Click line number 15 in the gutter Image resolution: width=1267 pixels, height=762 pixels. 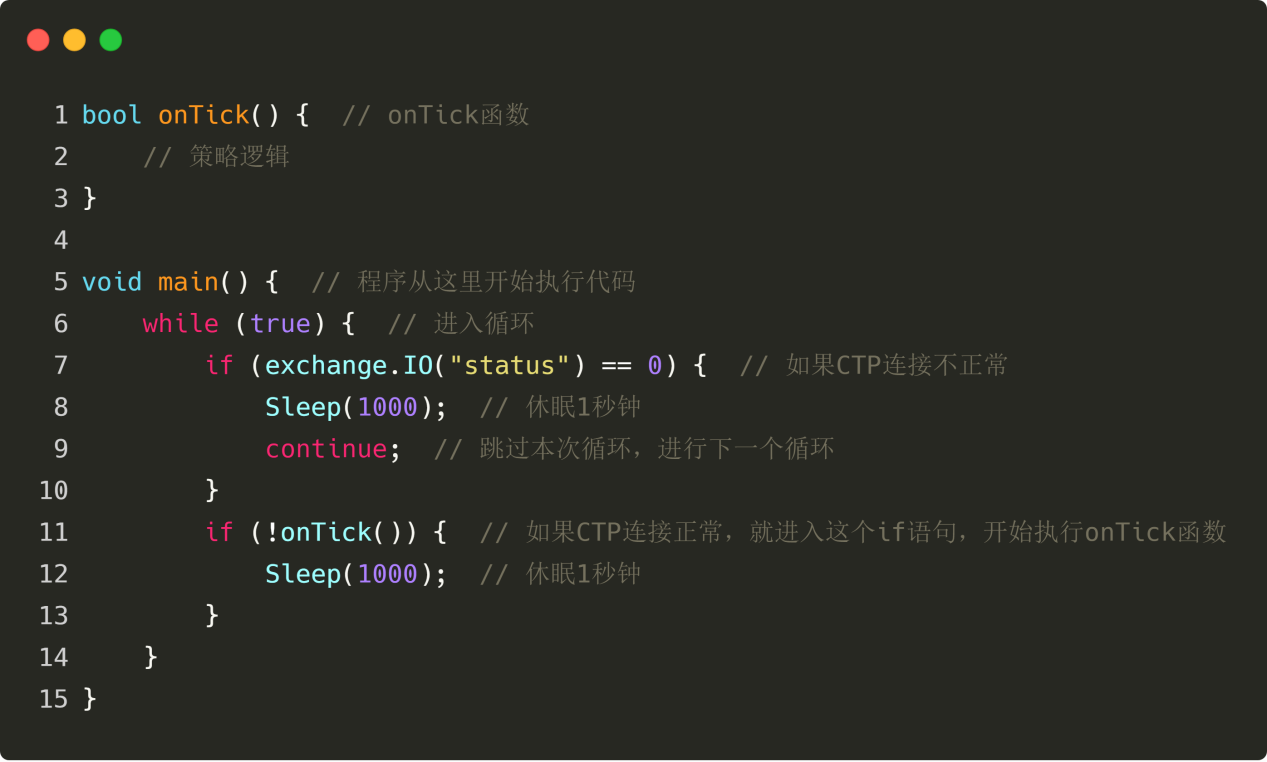click(54, 699)
